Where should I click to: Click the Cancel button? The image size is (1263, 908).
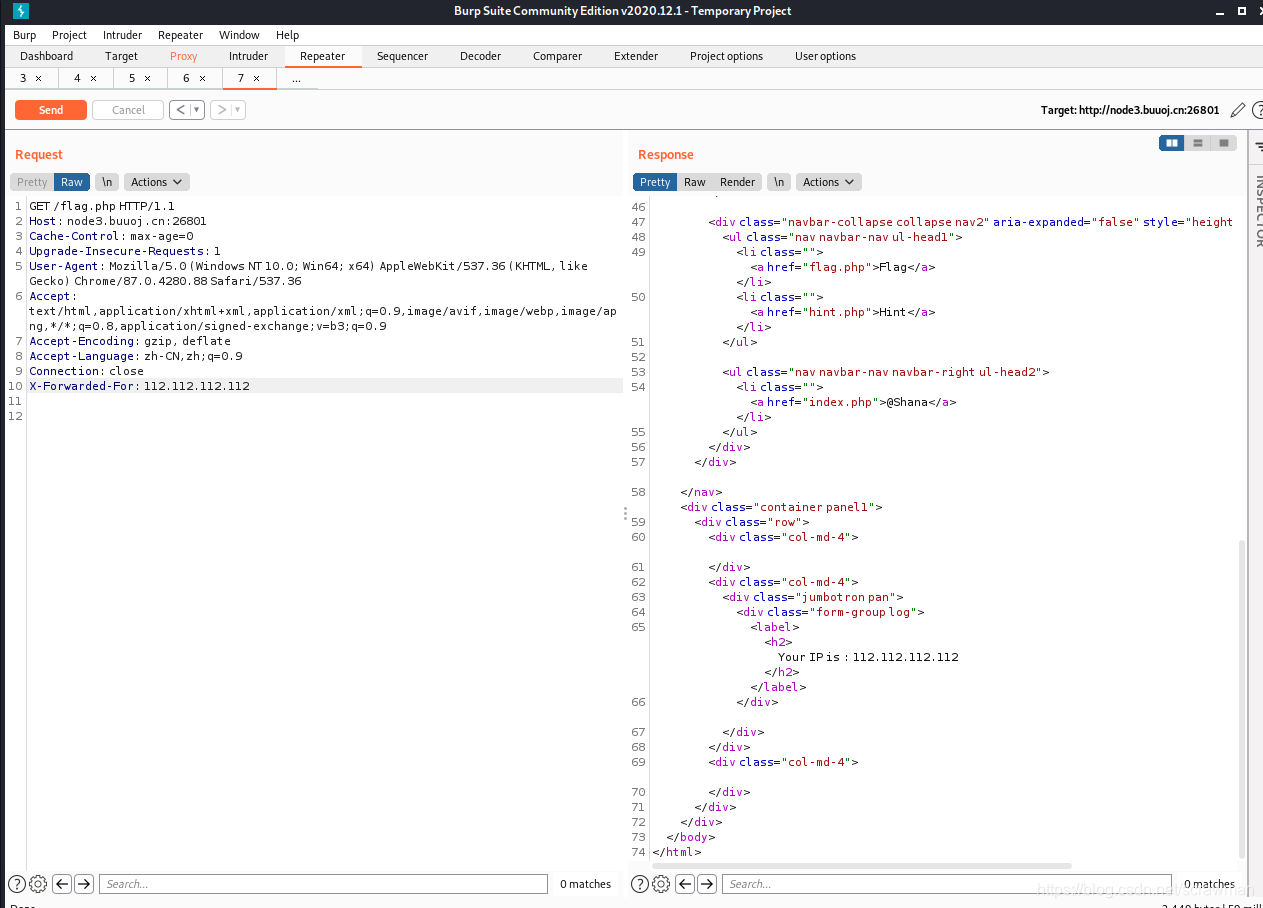128,110
